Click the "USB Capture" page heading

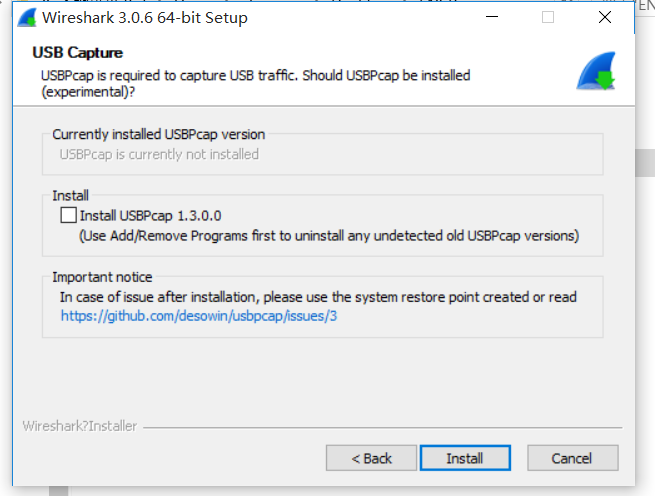click(x=77, y=52)
